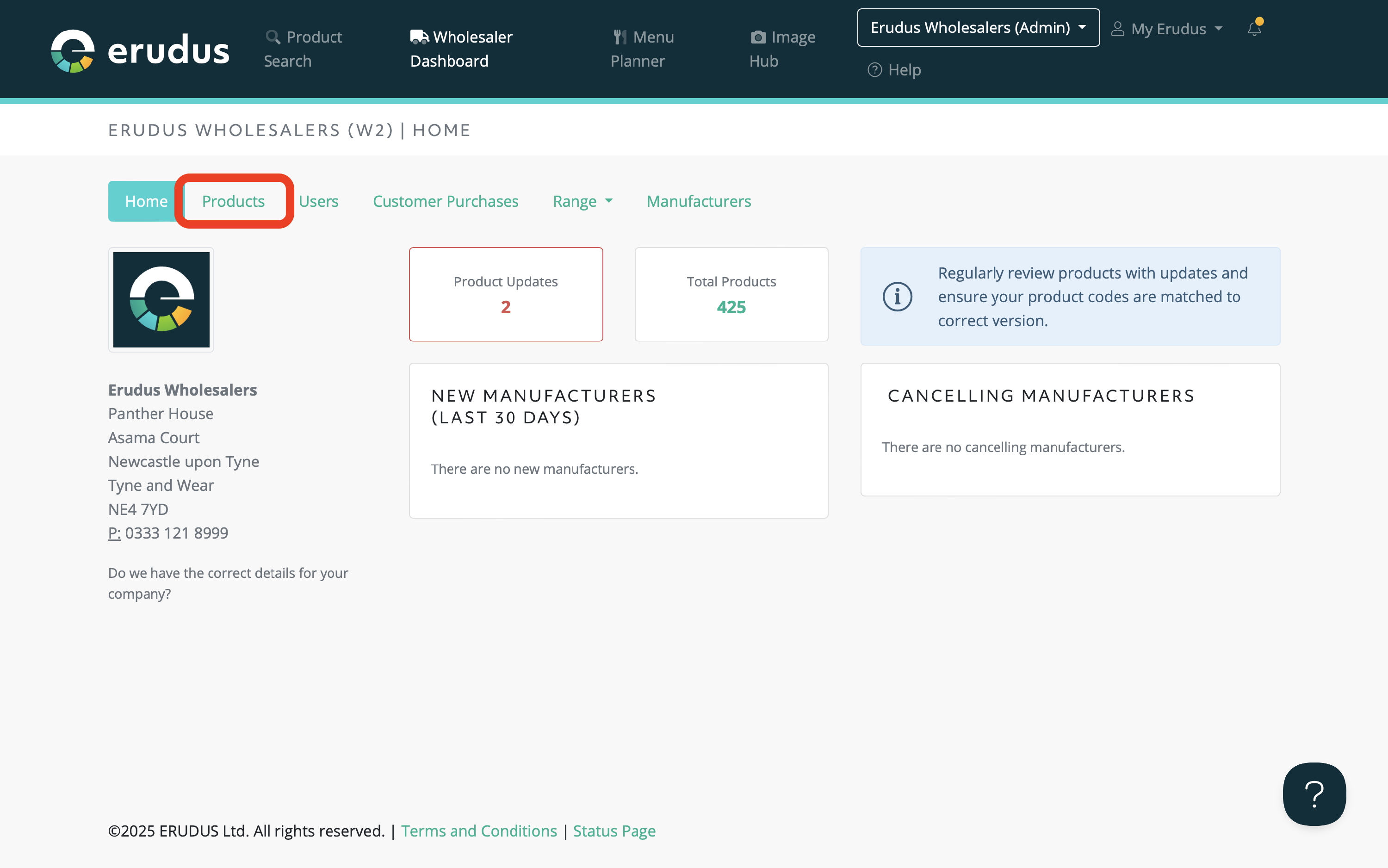Viewport: 1388px width, 868px height.
Task: Click the info icon in blue banner
Action: [897, 297]
